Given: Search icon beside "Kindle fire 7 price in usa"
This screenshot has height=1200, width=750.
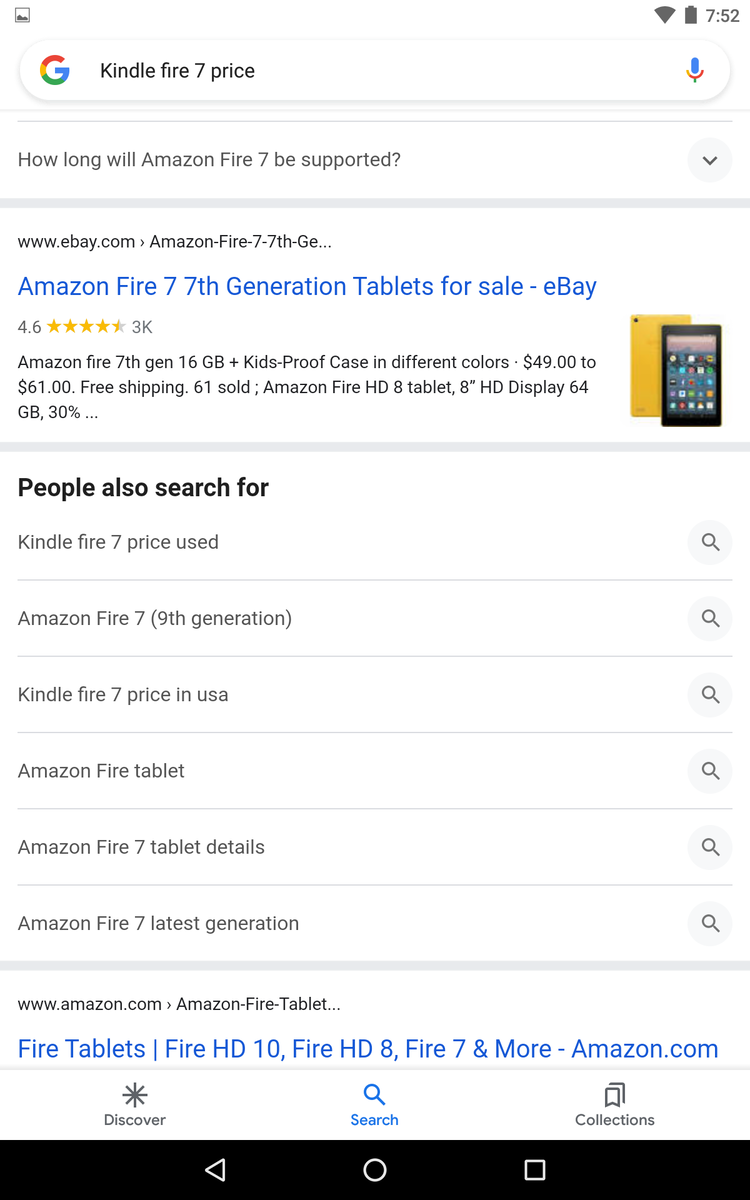Looking at the screenshot, I should (x=710, y=694).
